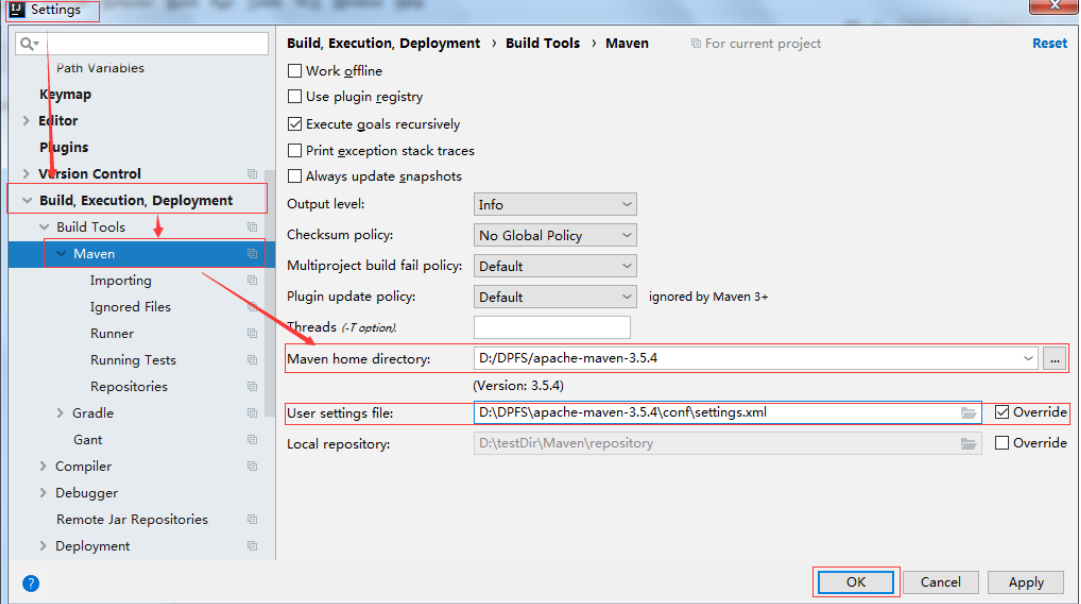Click the project-level icon beside Running Tests
The width and height of the screenshot is (1081, 604).
pos(252,360)
